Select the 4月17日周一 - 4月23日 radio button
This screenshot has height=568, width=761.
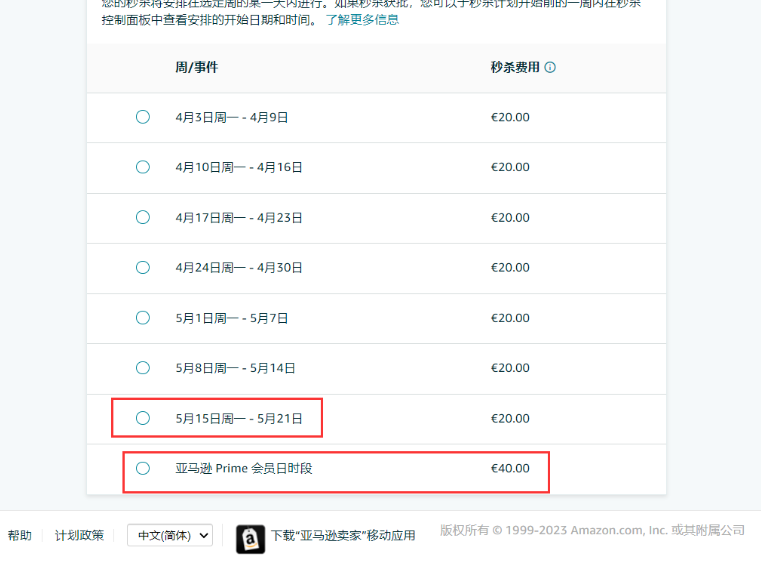pyautogui.click(x=143, y=217)
